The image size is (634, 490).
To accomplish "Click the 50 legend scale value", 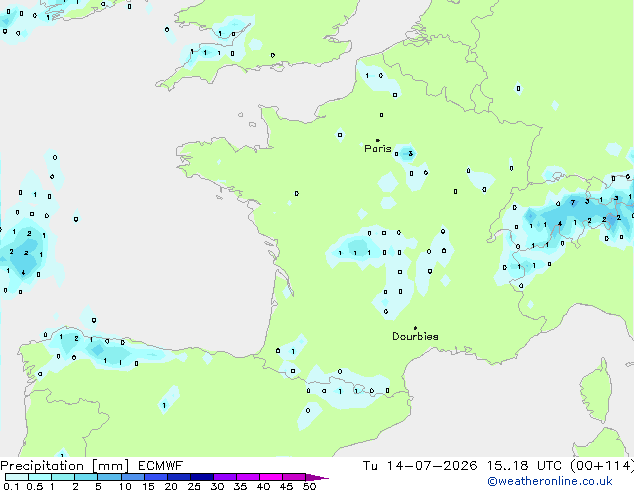I will coord(309,486).
